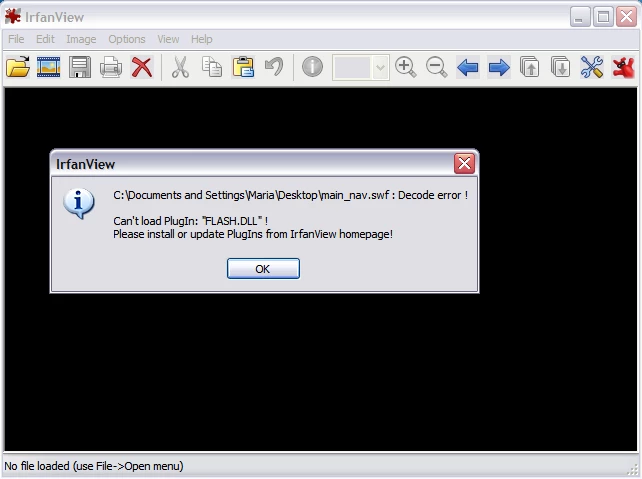The width and height of the screenshot is (642, 479).
Task: Click the main_nav.swf Decode error message
Action: point(291,195)
